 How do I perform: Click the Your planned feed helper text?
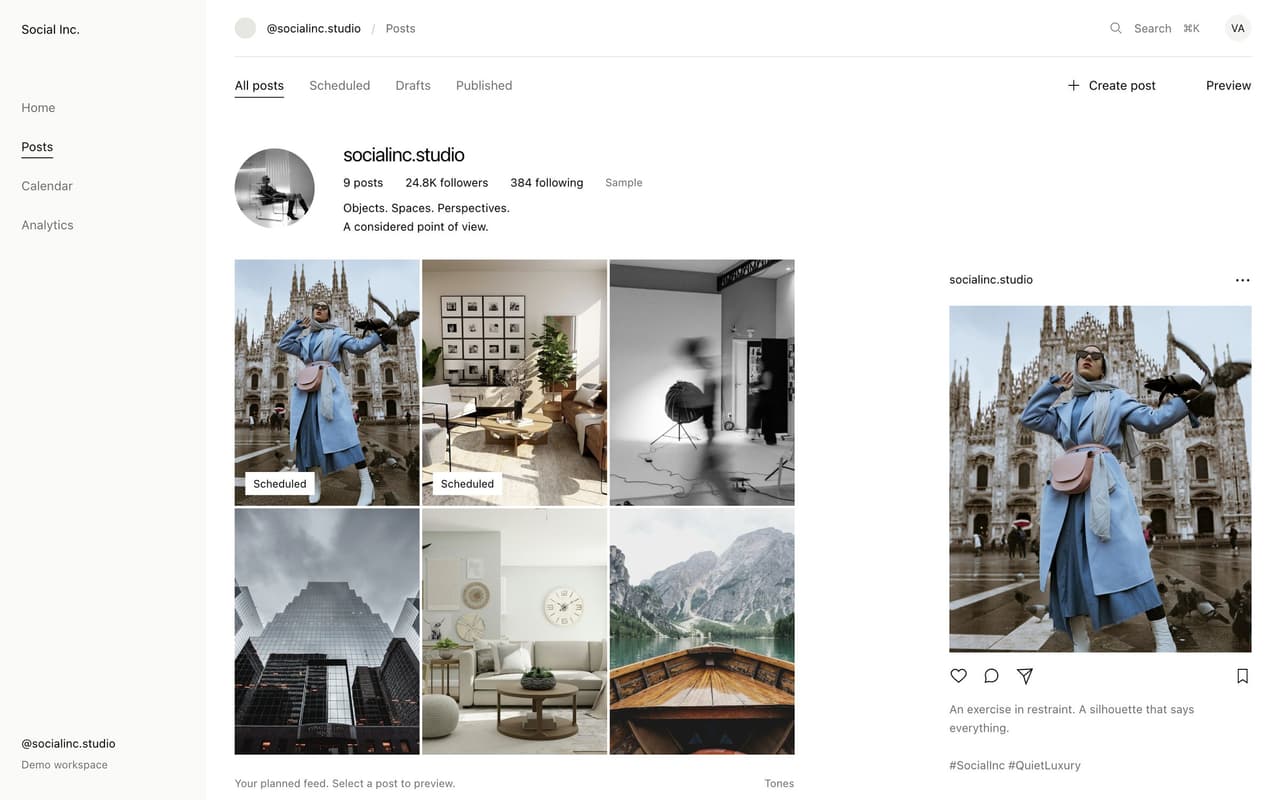(344, 783)
